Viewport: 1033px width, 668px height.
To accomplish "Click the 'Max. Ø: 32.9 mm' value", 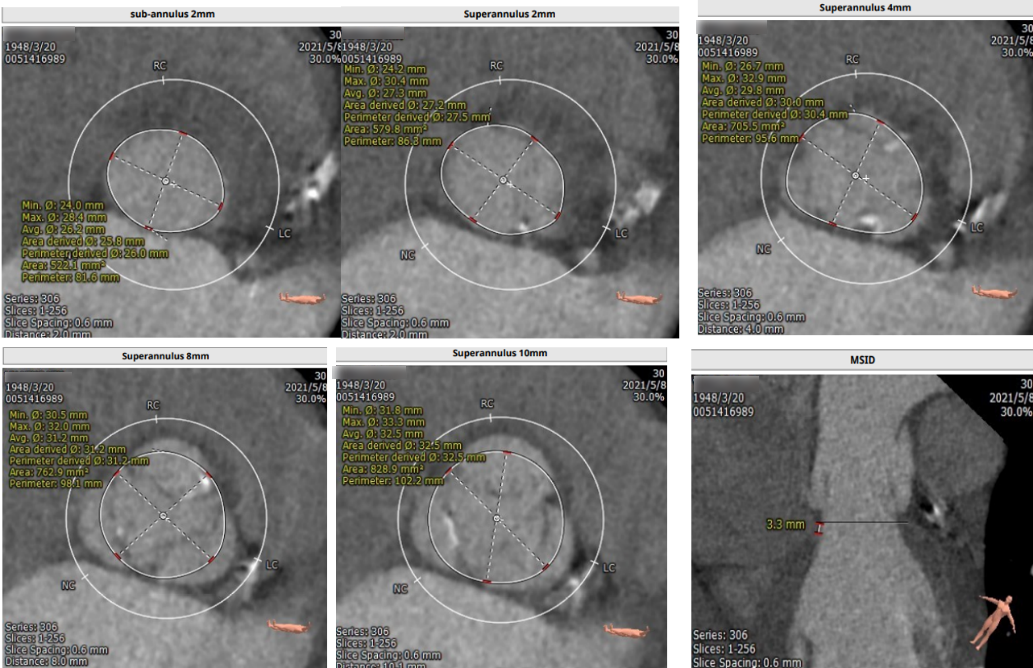I will tap(744, 78).
